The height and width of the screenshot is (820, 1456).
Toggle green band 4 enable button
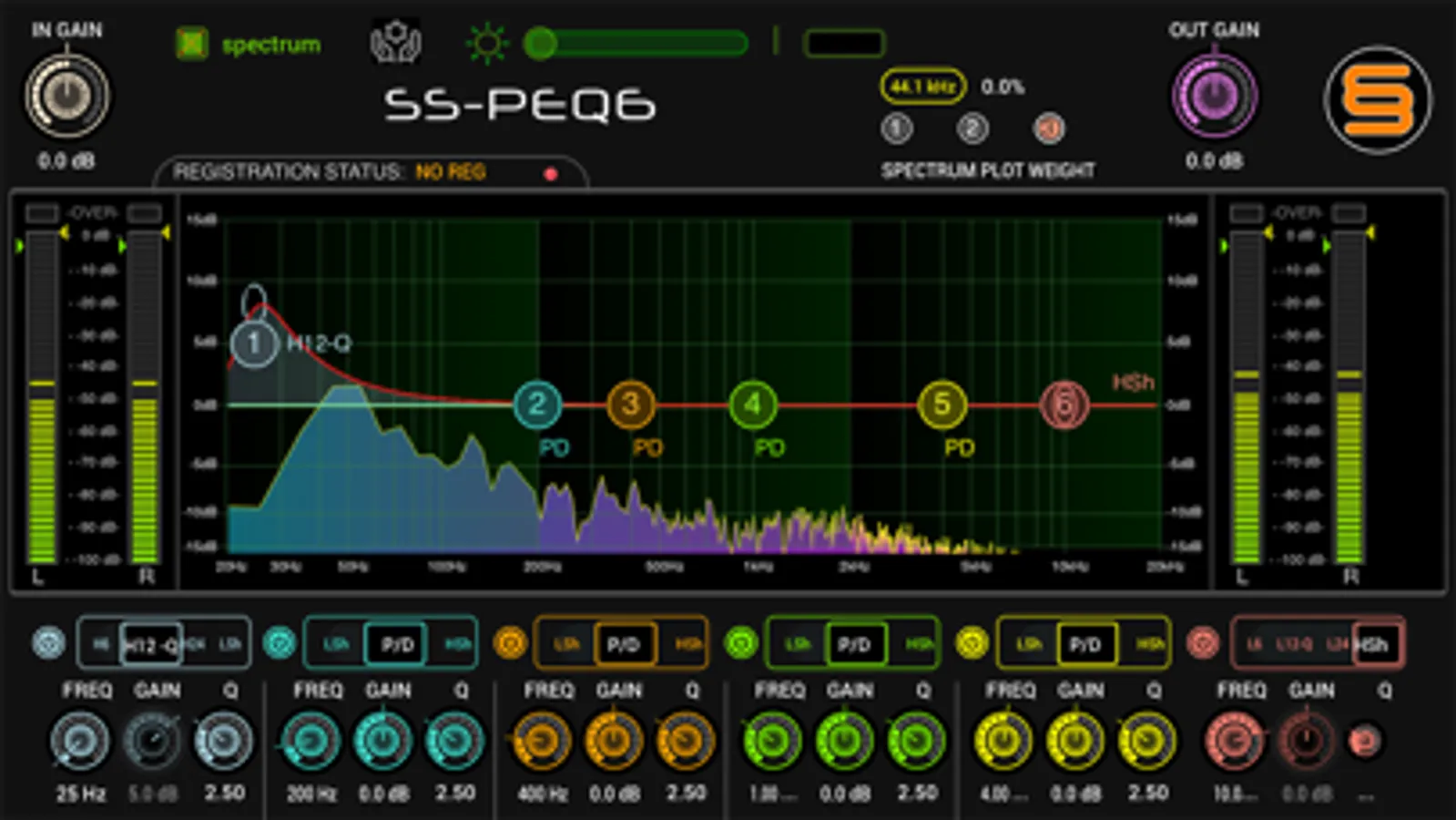coord(741,643)
